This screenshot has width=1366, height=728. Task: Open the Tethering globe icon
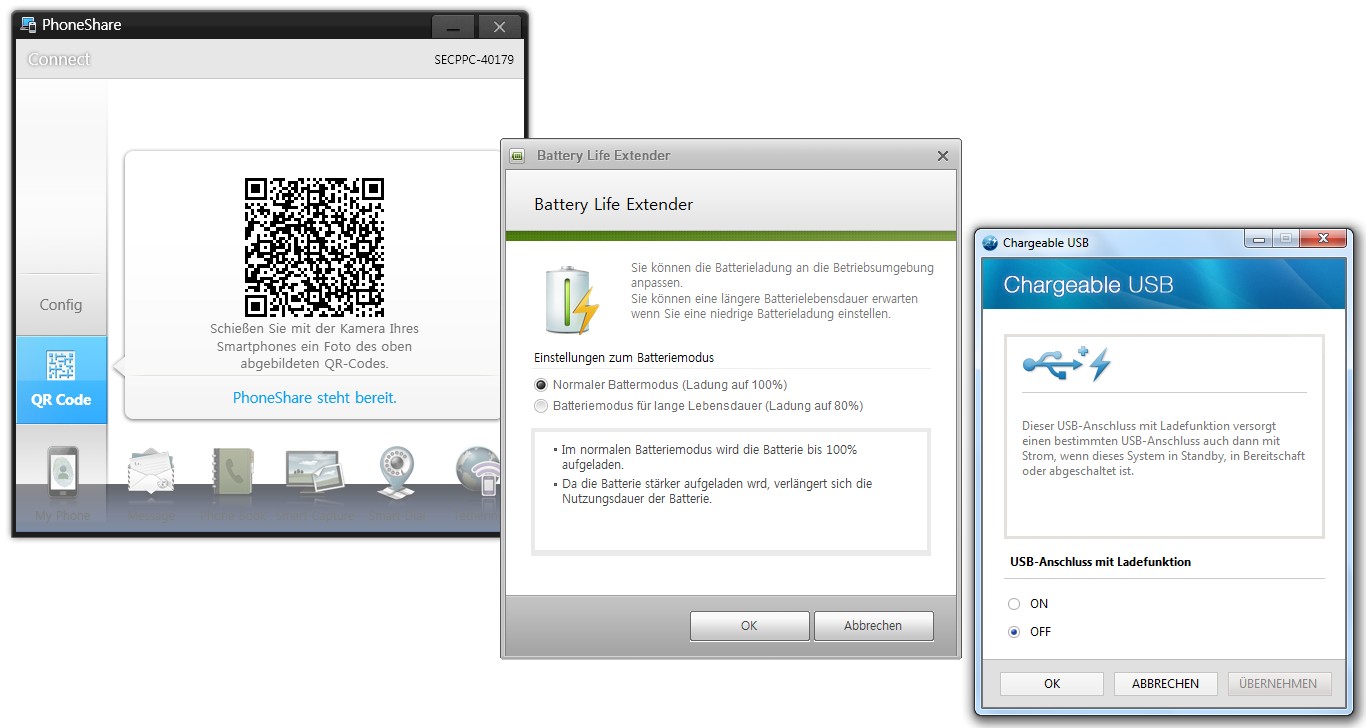click(477, 473)
